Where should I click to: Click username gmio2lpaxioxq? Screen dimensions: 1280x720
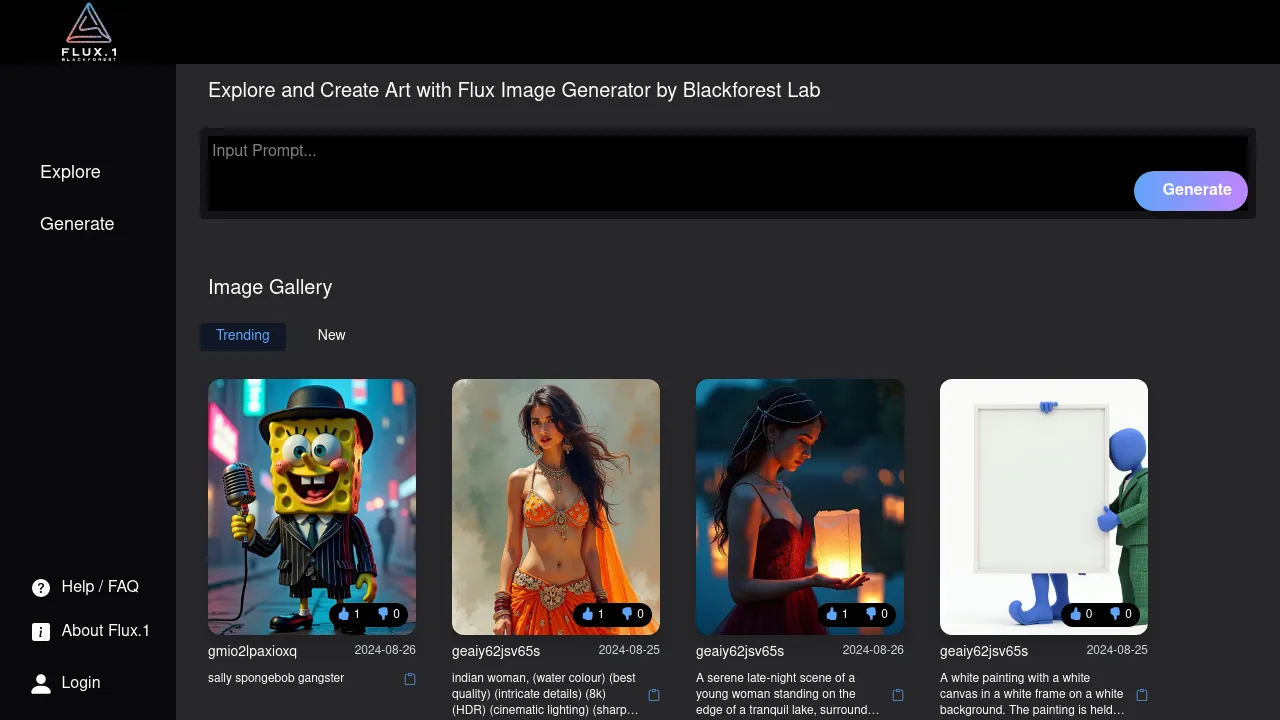click(x=252, y=652)
